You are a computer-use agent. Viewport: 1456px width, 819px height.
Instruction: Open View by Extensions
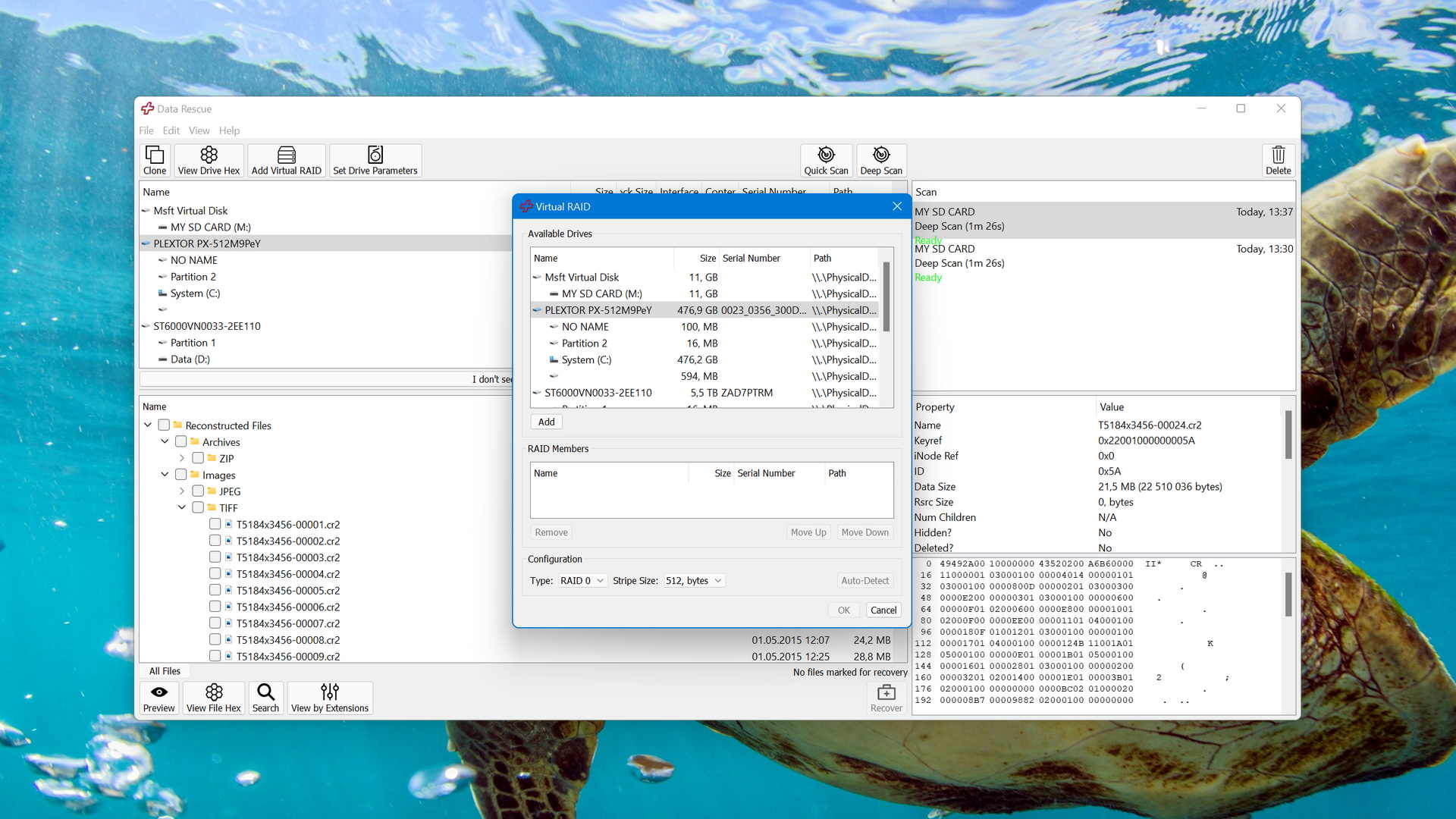click(x=330, y=698)
